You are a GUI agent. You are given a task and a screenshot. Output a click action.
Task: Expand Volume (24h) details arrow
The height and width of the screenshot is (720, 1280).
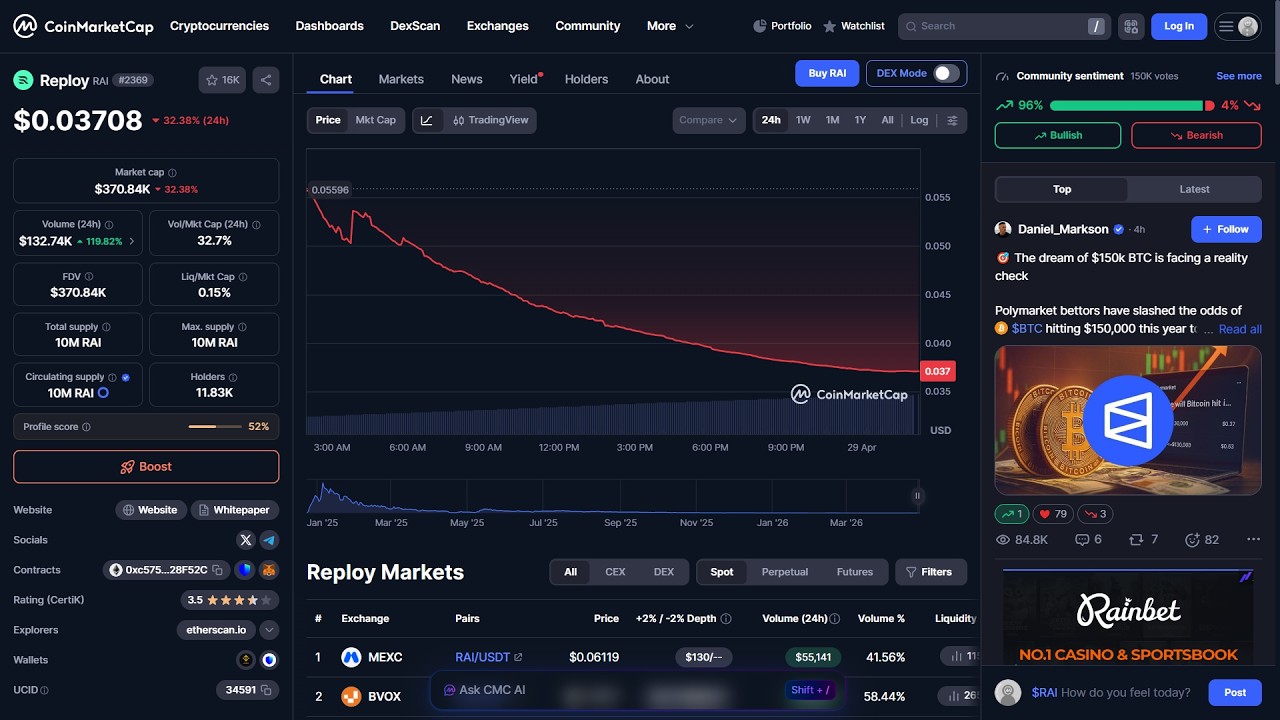point(132,241)
